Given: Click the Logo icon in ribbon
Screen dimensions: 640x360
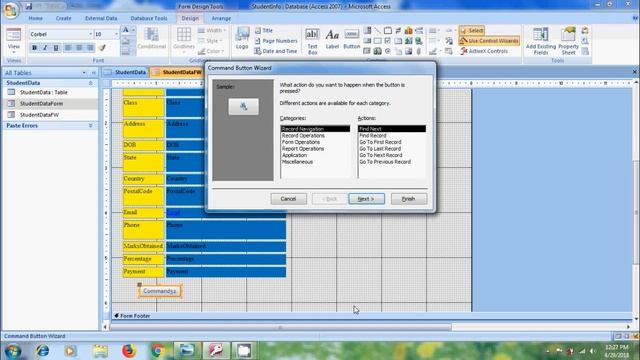Looking at the screenshot, I should click(x=242, y=39).
